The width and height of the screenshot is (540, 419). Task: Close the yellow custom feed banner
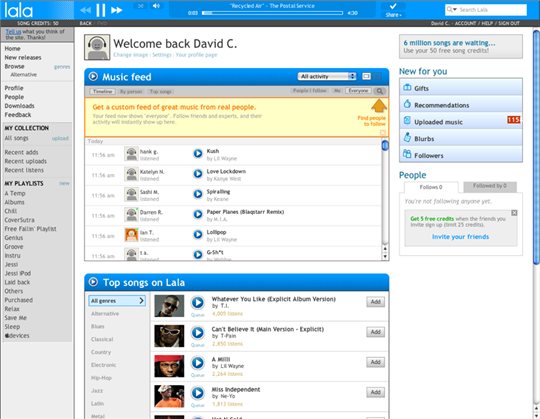point(383,133)
